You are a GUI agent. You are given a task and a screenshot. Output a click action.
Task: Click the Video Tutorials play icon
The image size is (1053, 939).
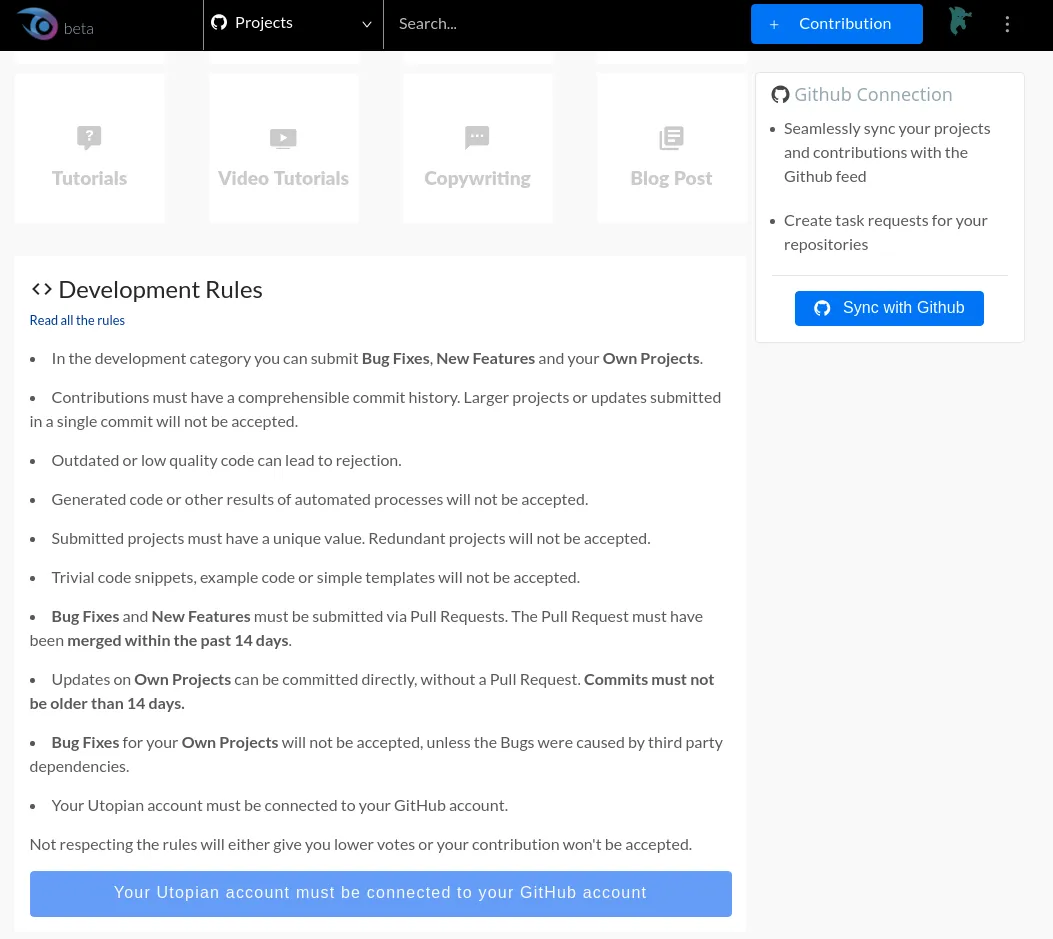(x=283, y=138)
